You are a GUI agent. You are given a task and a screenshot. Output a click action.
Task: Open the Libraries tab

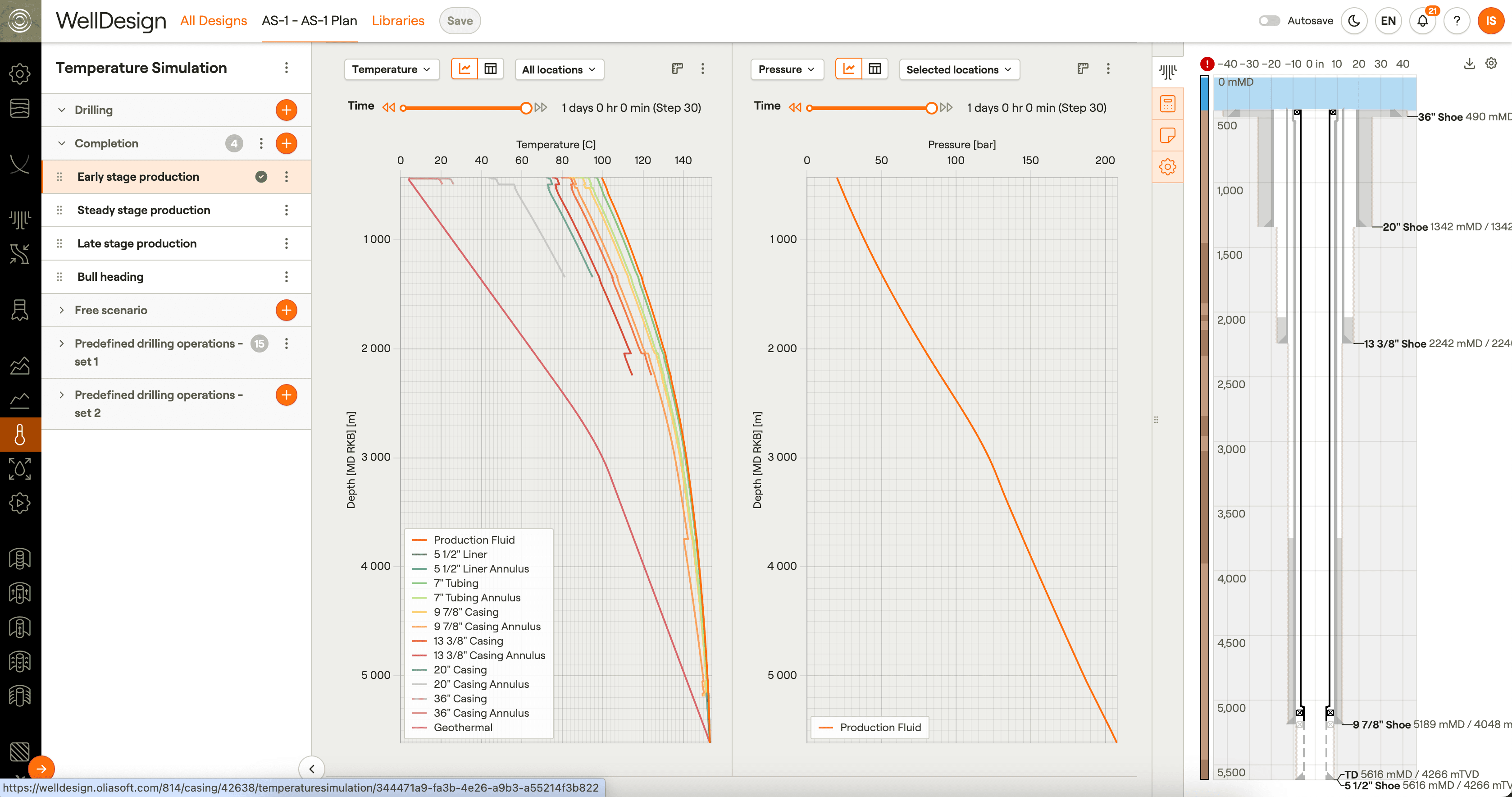coord(397,21)
